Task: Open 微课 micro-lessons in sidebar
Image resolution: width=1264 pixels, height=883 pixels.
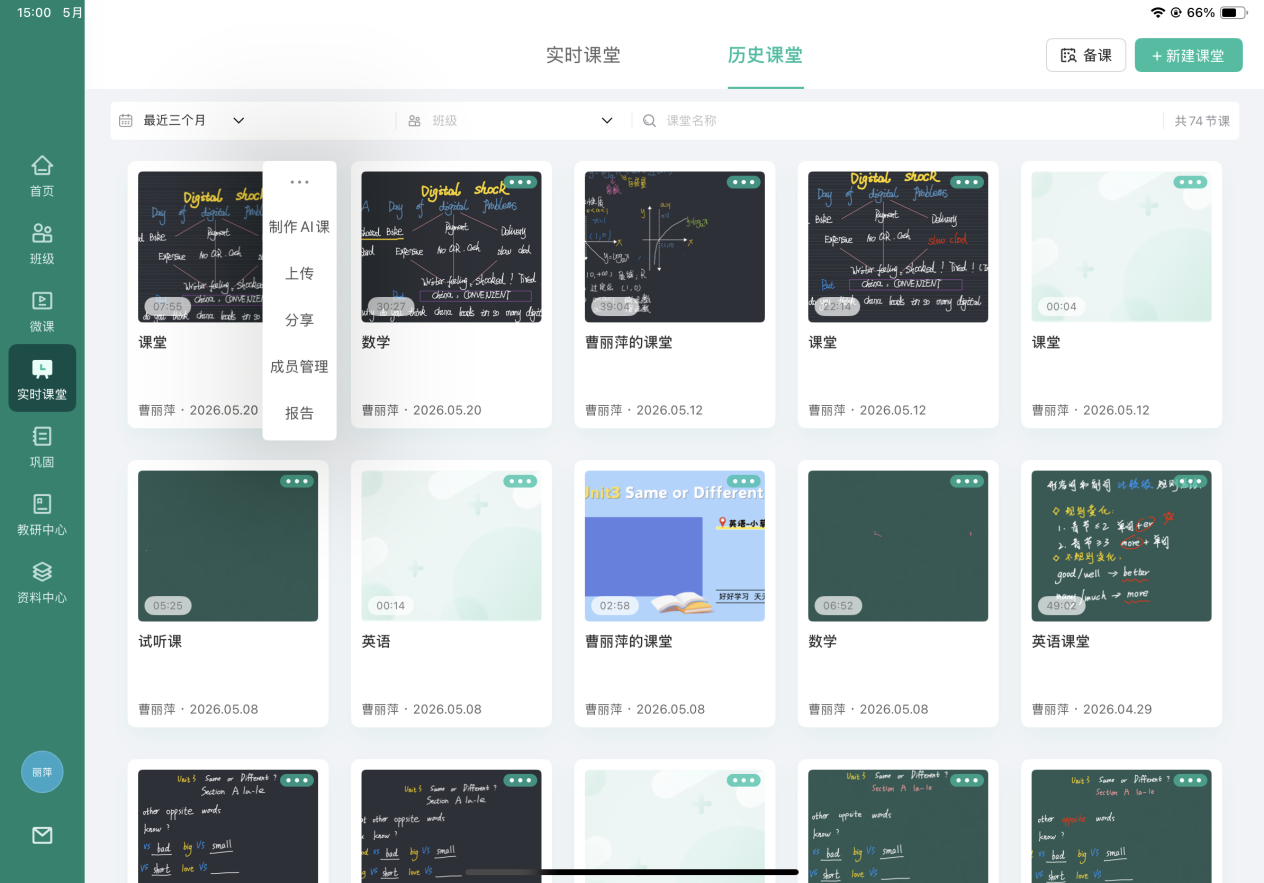Action: click(42, 311)
